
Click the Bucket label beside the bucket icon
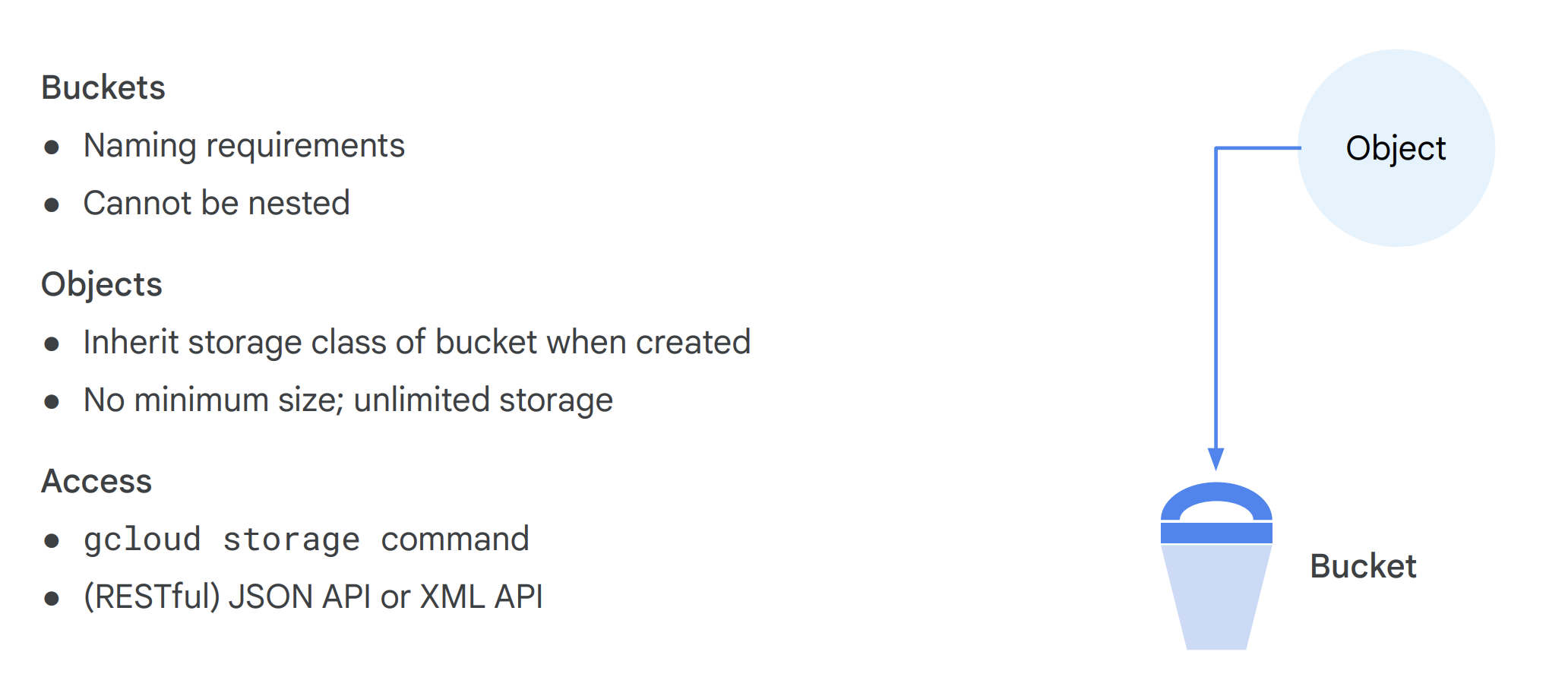(x=1363, y=566)
